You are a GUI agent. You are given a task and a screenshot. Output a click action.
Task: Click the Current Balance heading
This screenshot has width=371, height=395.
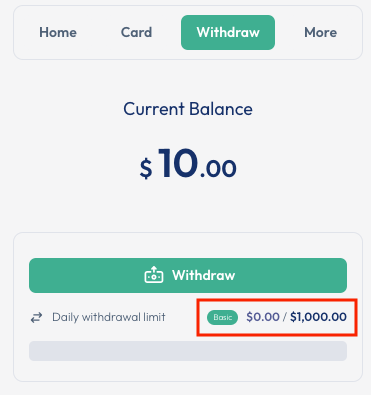click(188, 109)
